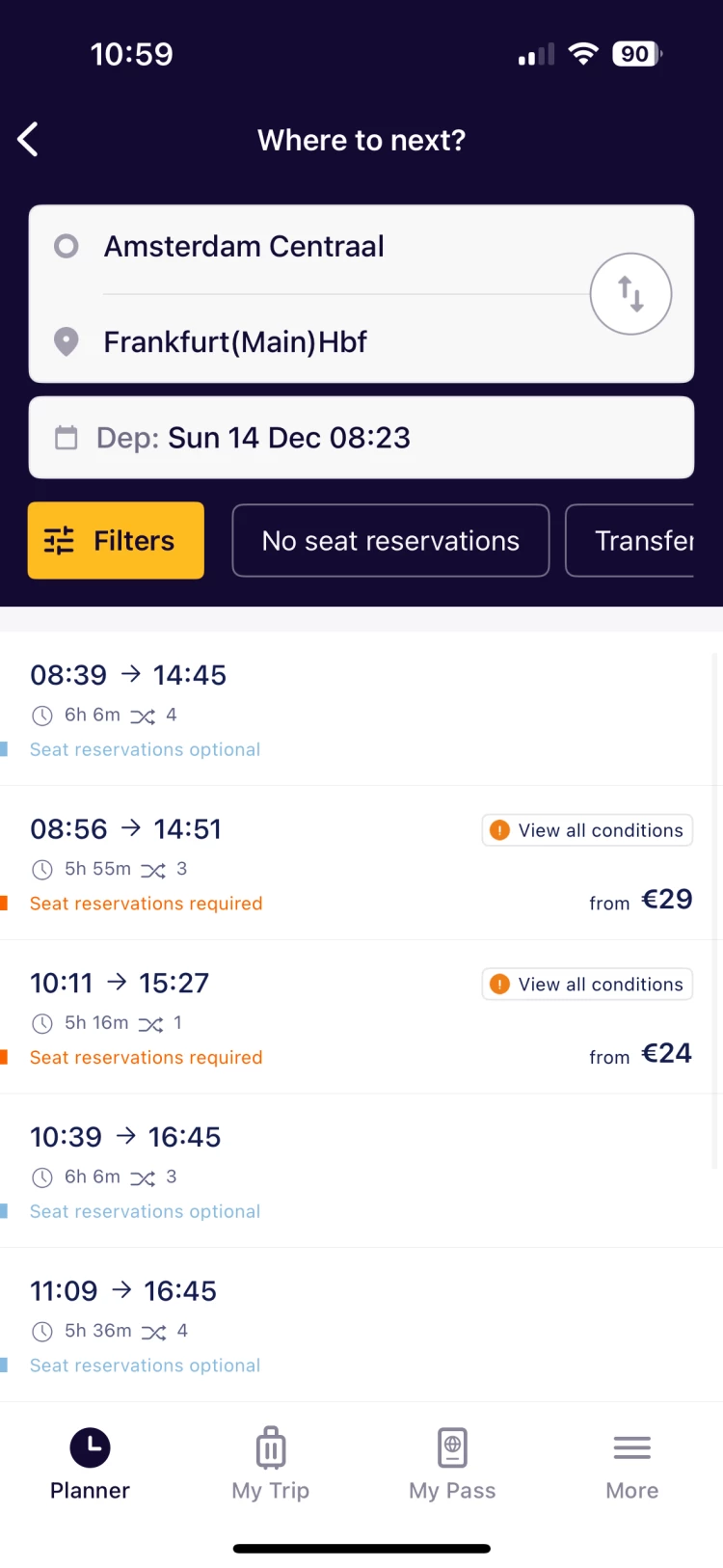Tap the Planner clock icon
723x1568 pixels.
[90, 1447]
